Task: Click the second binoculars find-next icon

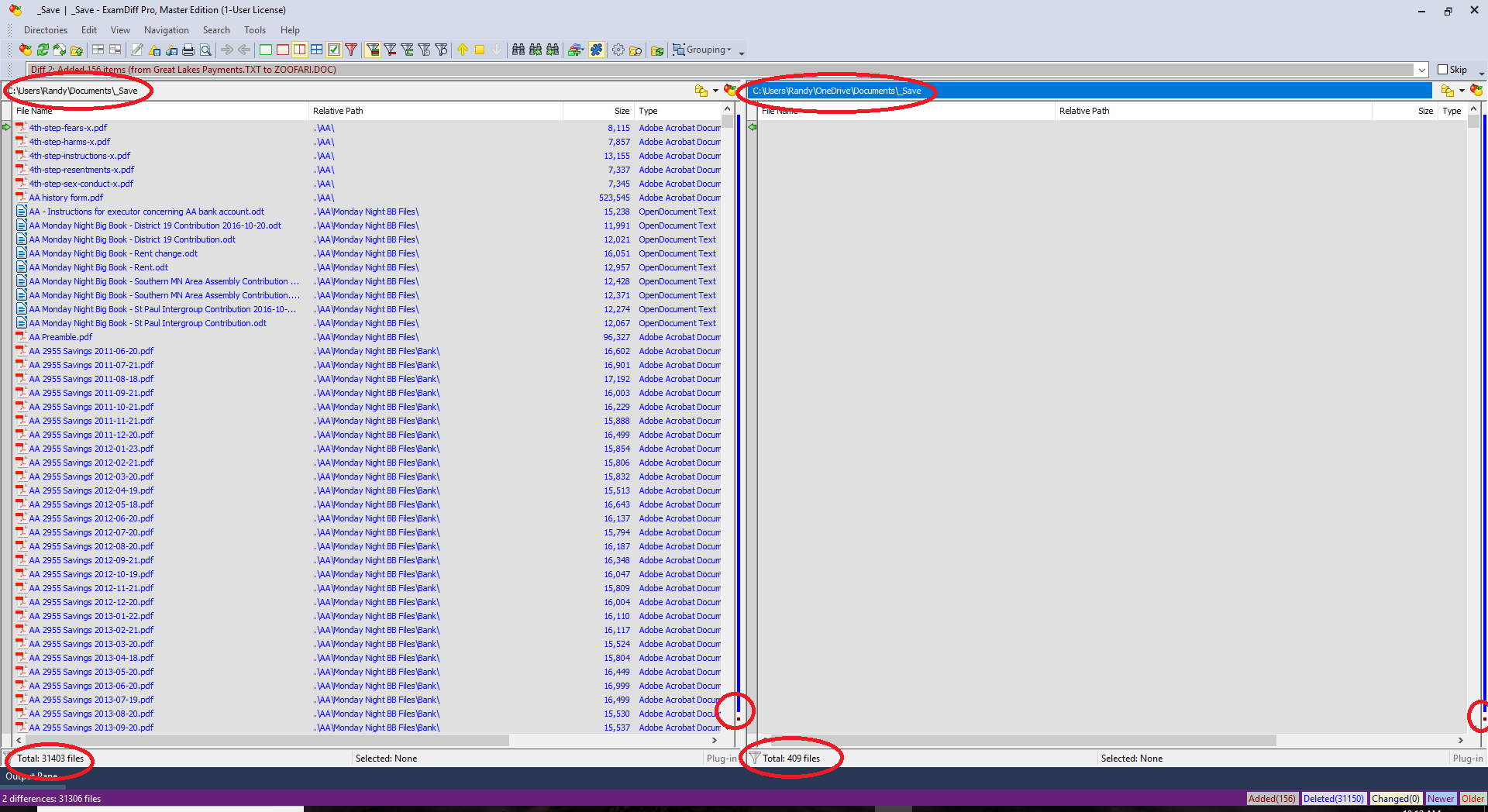Action: click(536, 50)
